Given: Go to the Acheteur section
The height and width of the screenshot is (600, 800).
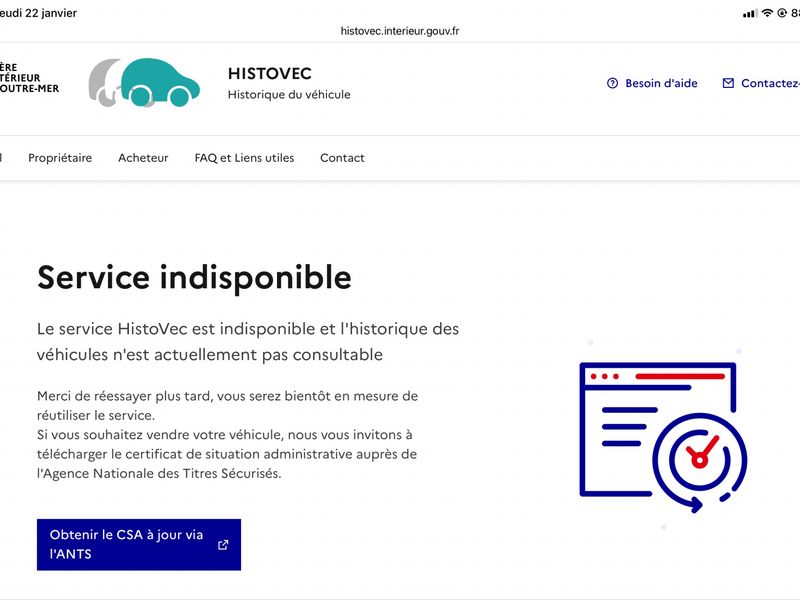Looking at the screenshot, I should 143,158.
